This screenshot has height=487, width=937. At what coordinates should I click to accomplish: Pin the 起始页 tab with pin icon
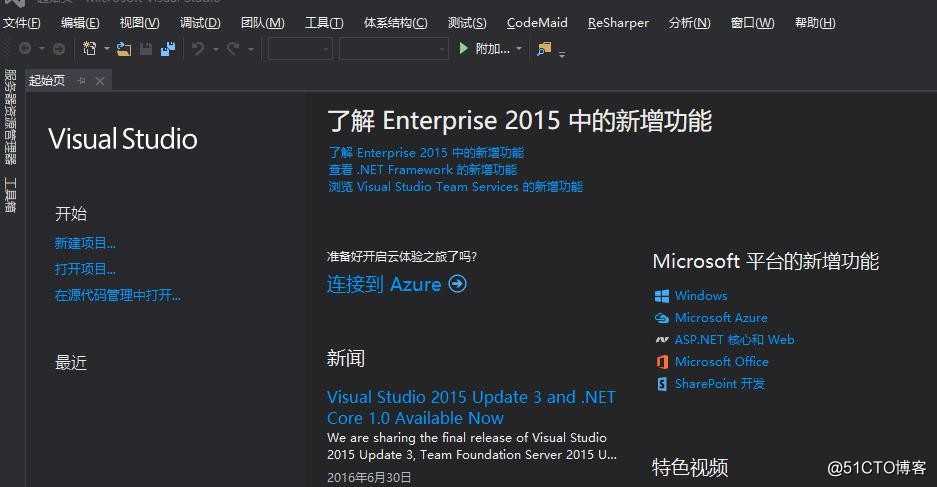[x=82, y=81]
